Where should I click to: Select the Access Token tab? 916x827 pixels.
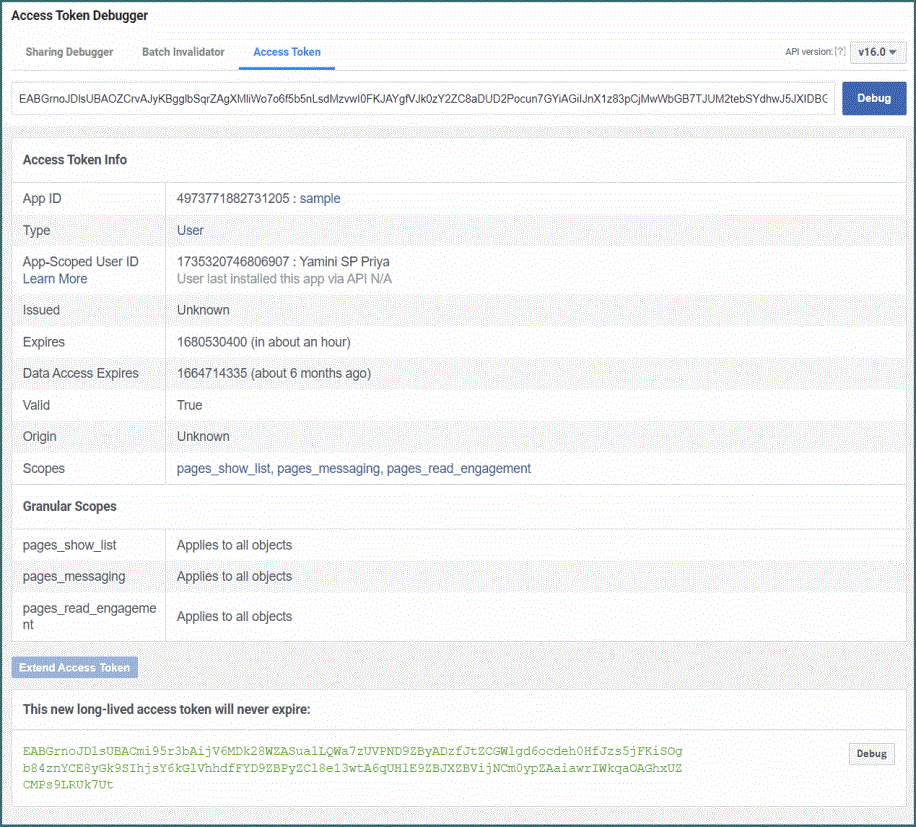(x=287, y=52)
